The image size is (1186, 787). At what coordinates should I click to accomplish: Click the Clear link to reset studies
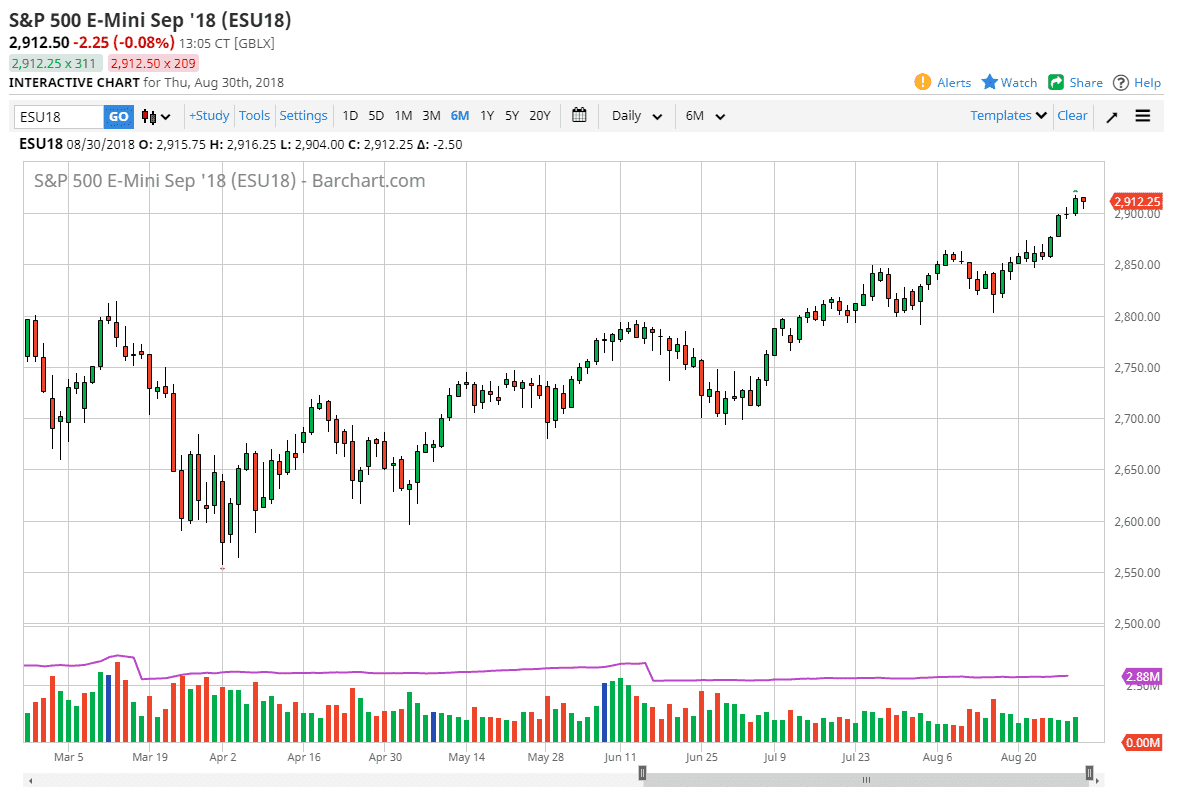pyautogui.click(x=1072, y=115)
